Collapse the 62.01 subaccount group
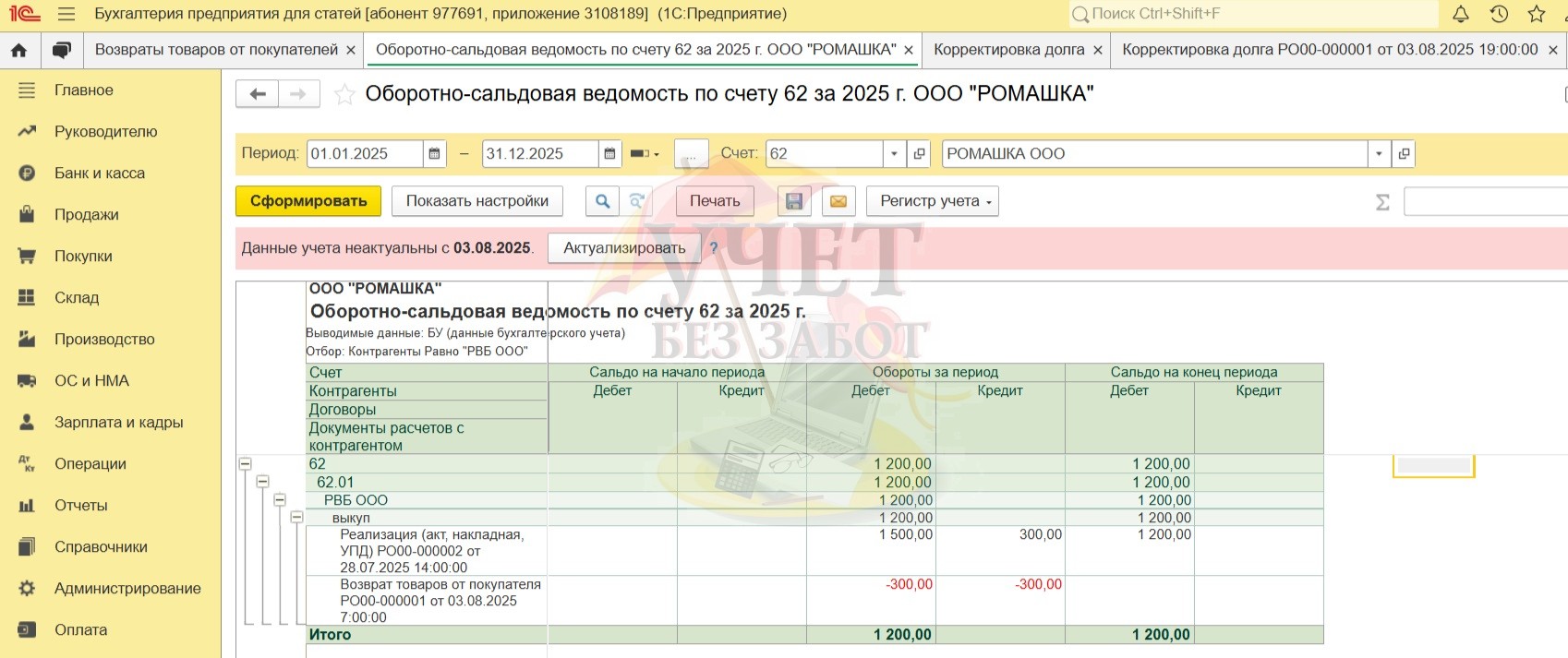The height and width of the screenshot is (658, 1568). click(x=262, y=482)
